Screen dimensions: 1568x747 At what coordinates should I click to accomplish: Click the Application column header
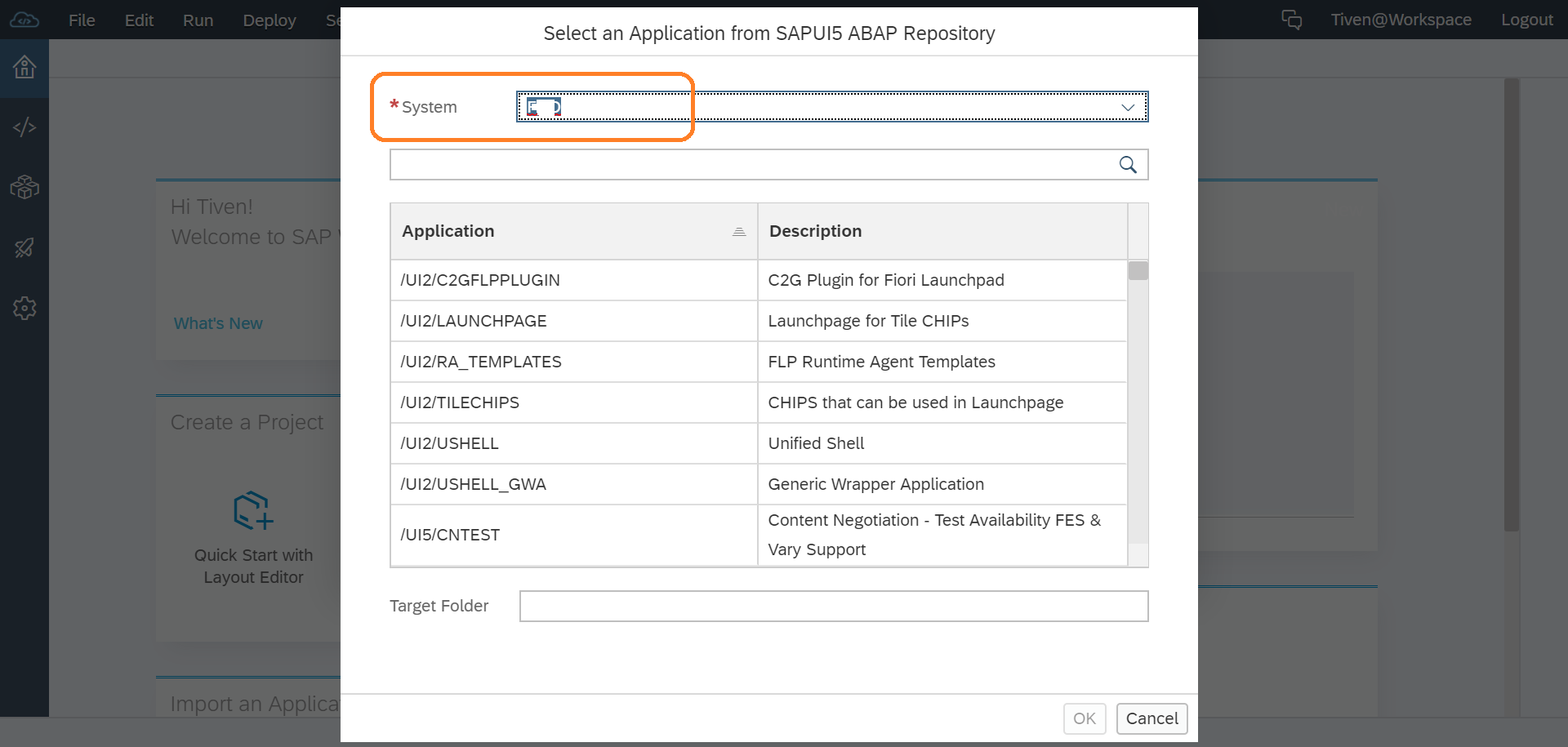574,231
